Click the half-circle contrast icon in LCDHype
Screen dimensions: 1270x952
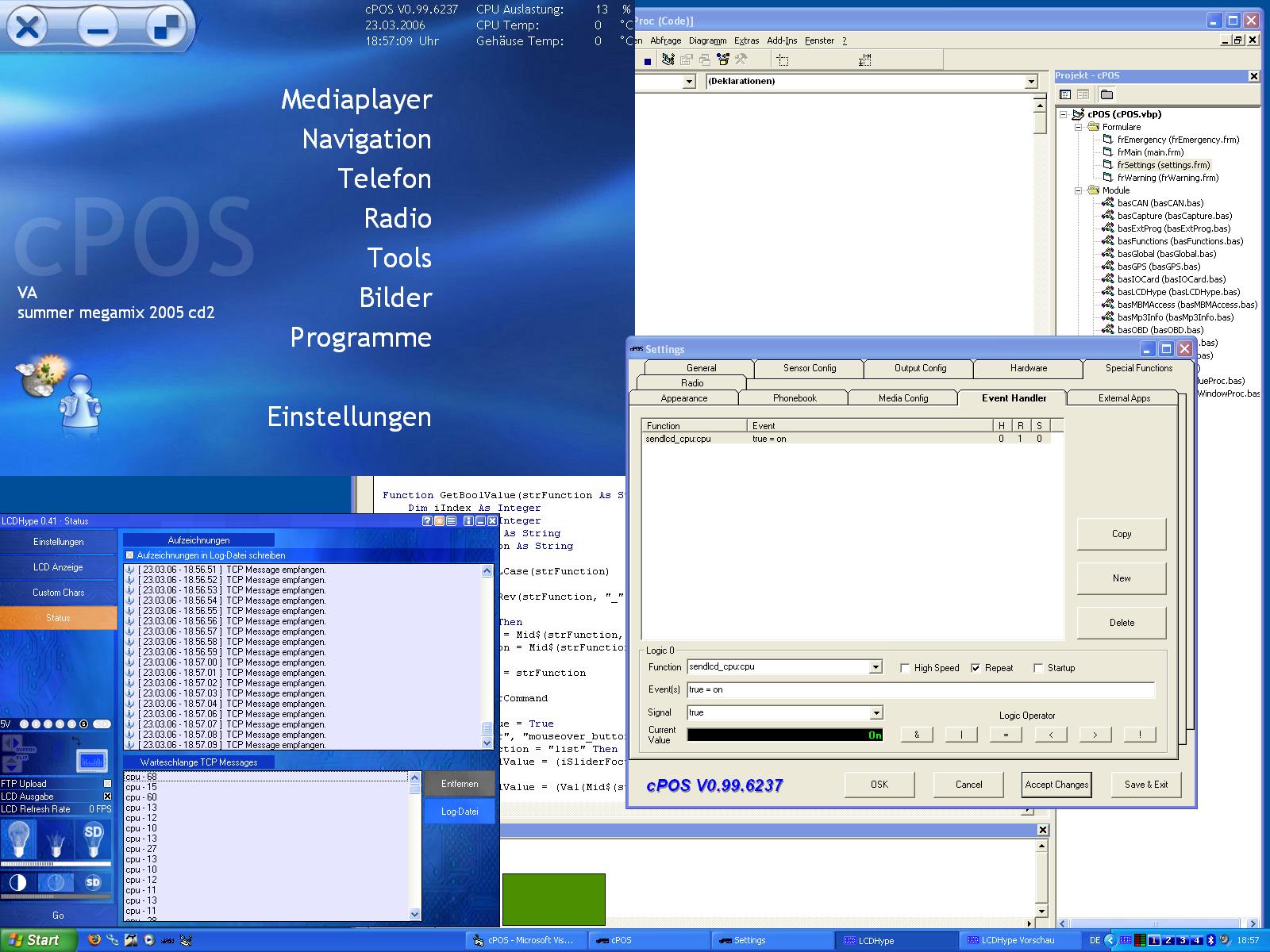pos(17,883)
